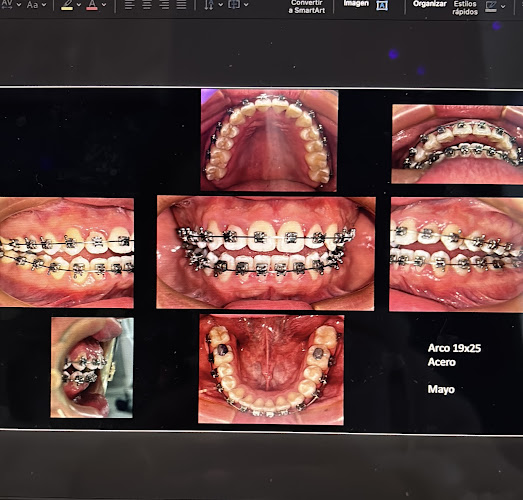
Task: Open the Organizar menu
Action: pos(430,4)
